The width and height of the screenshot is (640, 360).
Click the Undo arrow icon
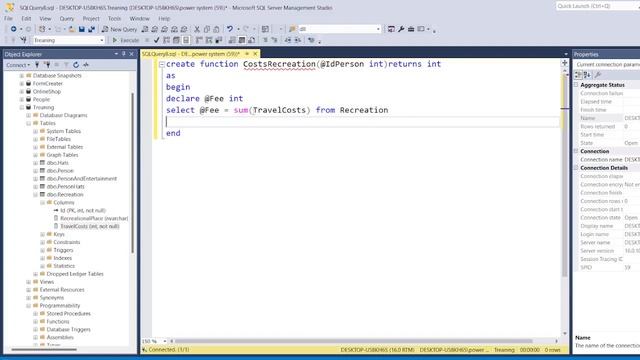click(x=230, y=29)
